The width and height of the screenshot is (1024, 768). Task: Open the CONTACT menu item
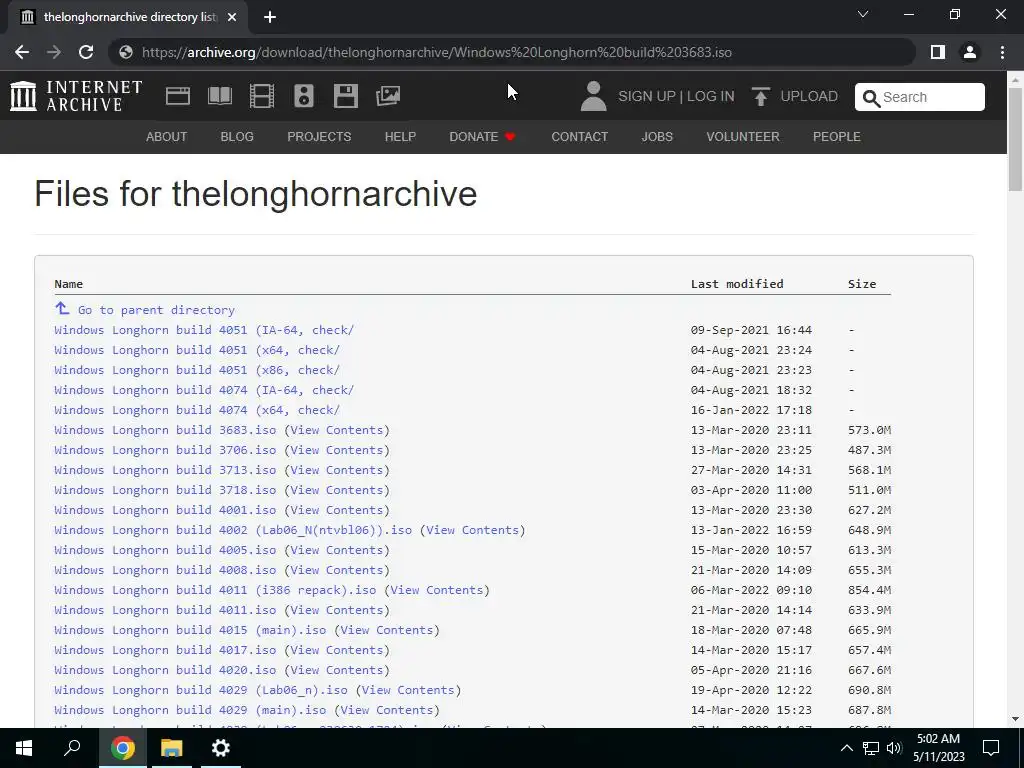pyautogui.click(x=579, y=136)
